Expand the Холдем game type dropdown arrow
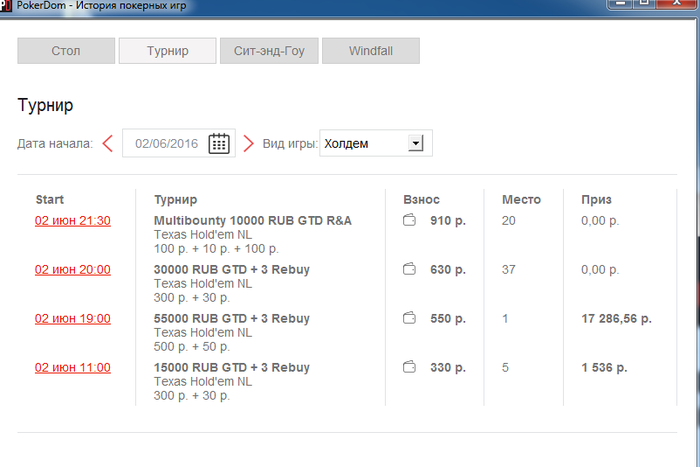The height and width of the screenshot is (467, 700). [x=416, y=143]
